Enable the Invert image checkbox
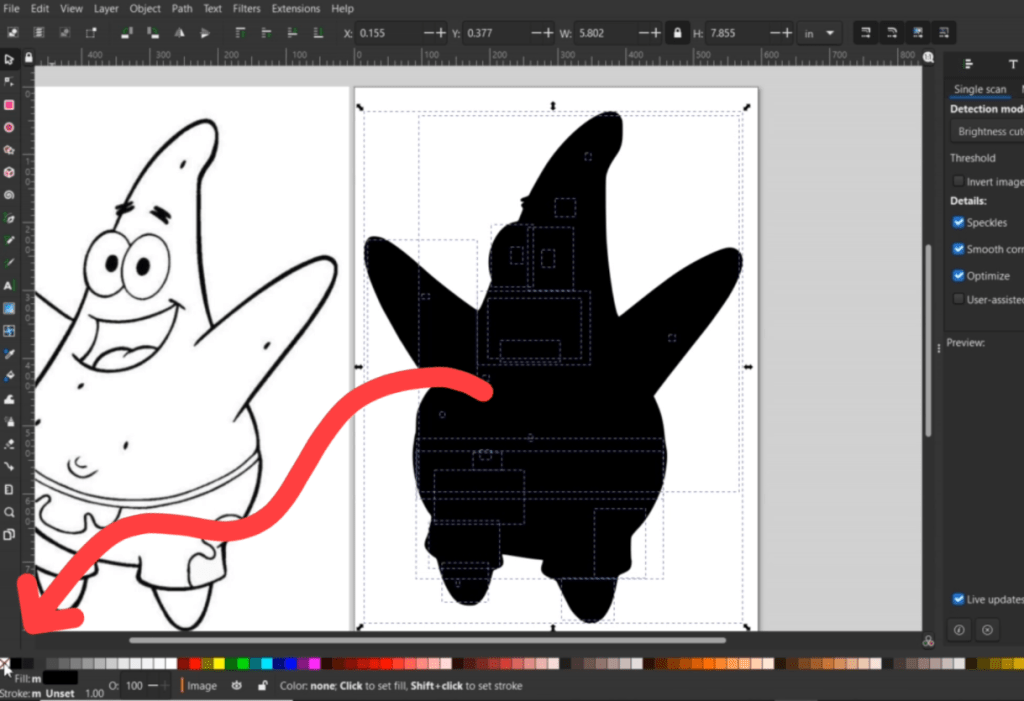Image resolution: width=1024 pixels, height=701 pixels. pos(959,182)
